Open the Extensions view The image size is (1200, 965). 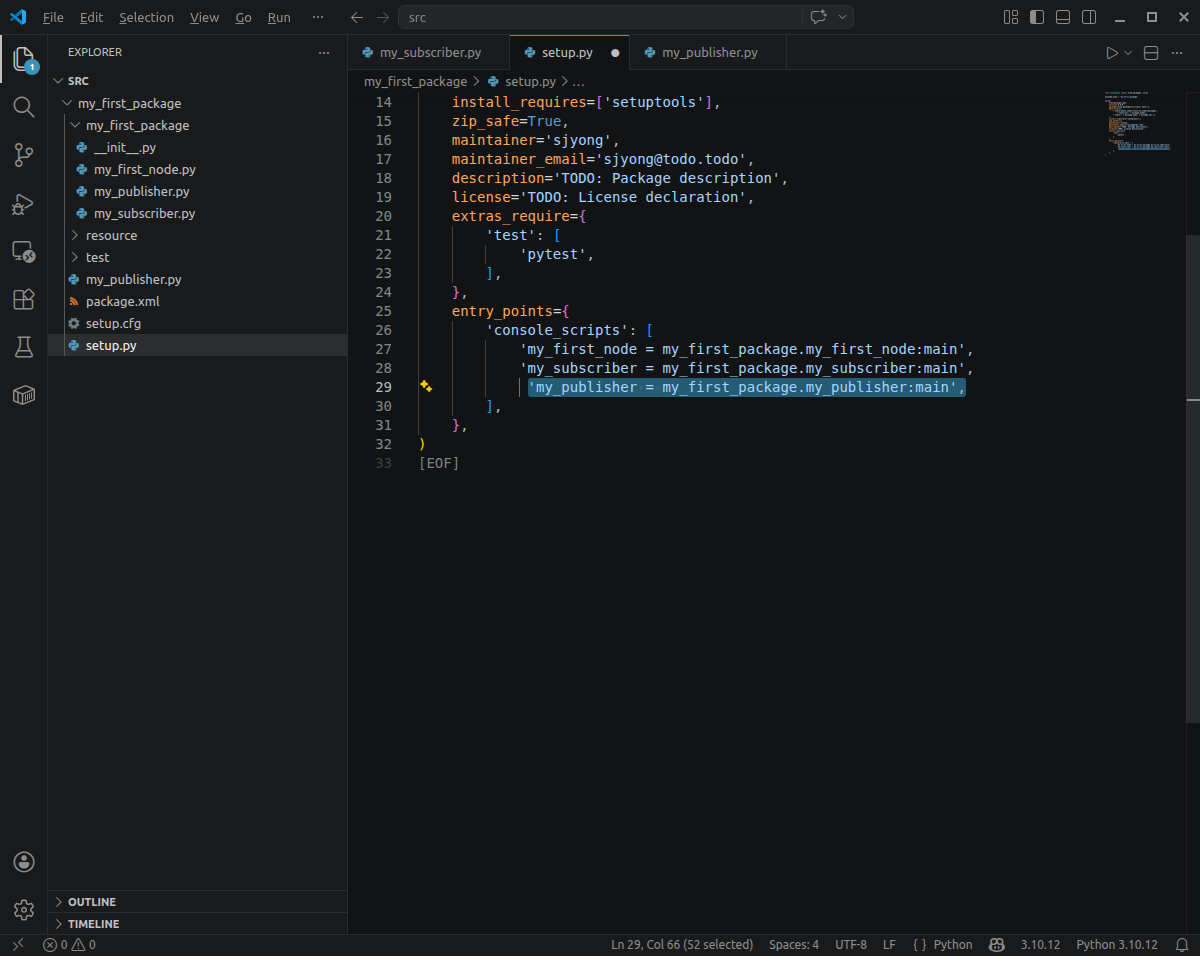[24, 299]
